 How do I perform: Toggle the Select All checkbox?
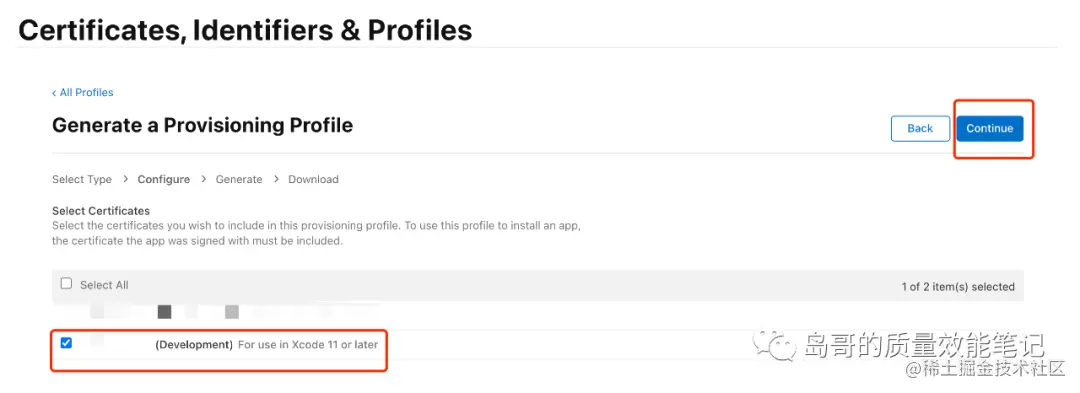click(x=66, y=284)
